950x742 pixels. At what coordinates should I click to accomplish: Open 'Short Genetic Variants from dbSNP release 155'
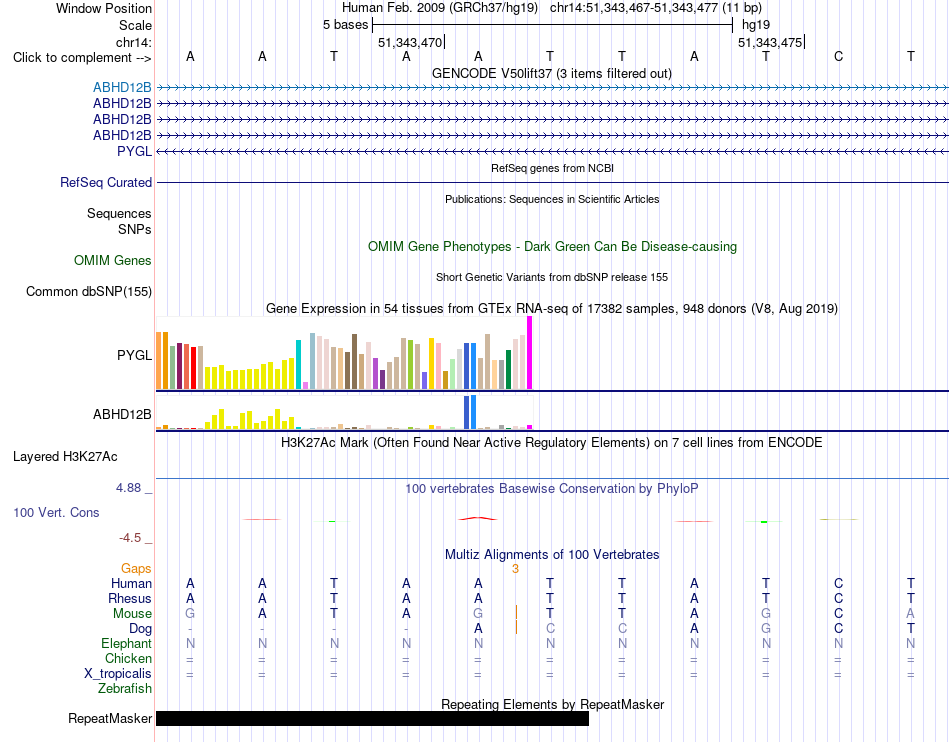click(552, 277)
